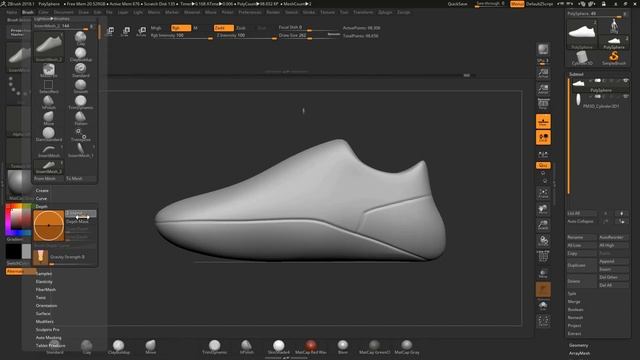This screenshot has height=360, width=640.
Task: Activate the Rotate gizmo icon in top toolbar
Action: pyautogui.click(x=141, y=32)
